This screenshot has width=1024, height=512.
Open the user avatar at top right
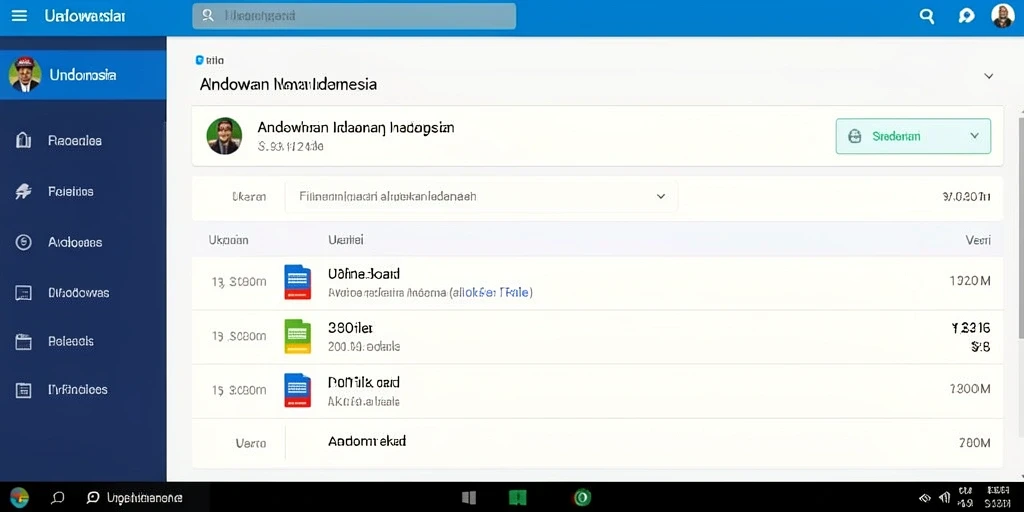pos(1002,16)
